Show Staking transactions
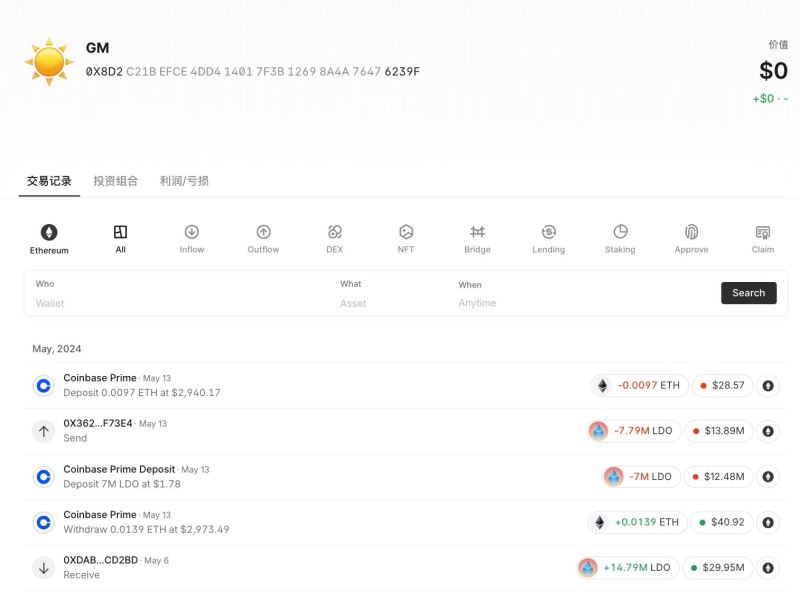Image resolution: width=800 pixels, height=601 pixels. pos(620,232)
